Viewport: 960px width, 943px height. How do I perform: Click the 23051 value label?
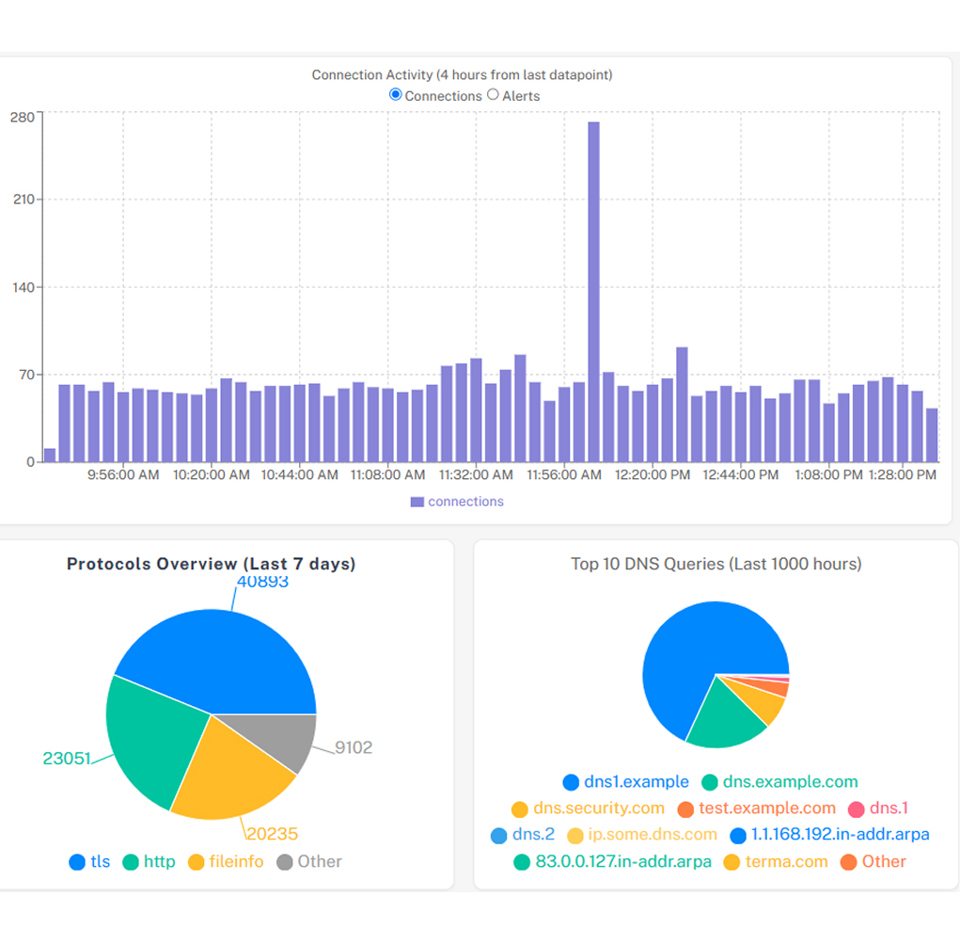(x=67, y=758)
